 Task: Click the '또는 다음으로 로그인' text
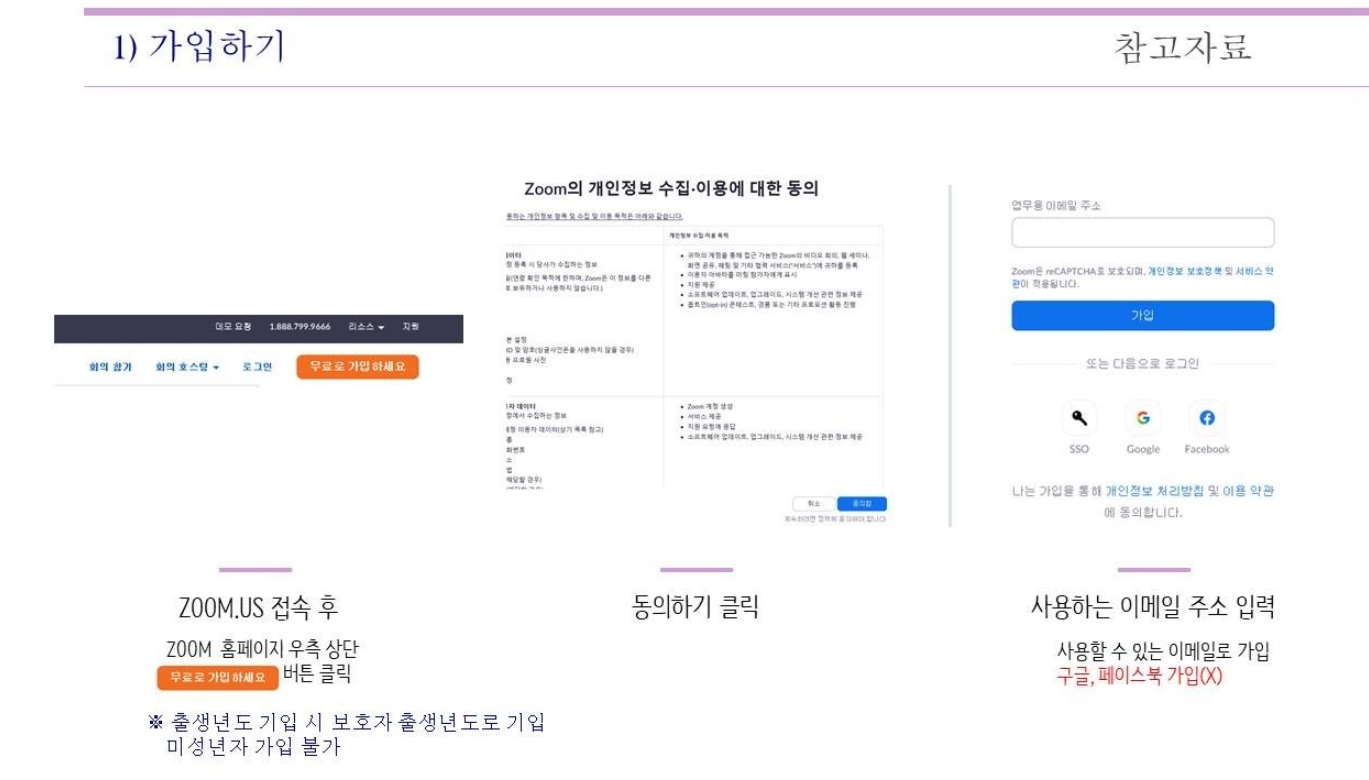(1143, 364)
